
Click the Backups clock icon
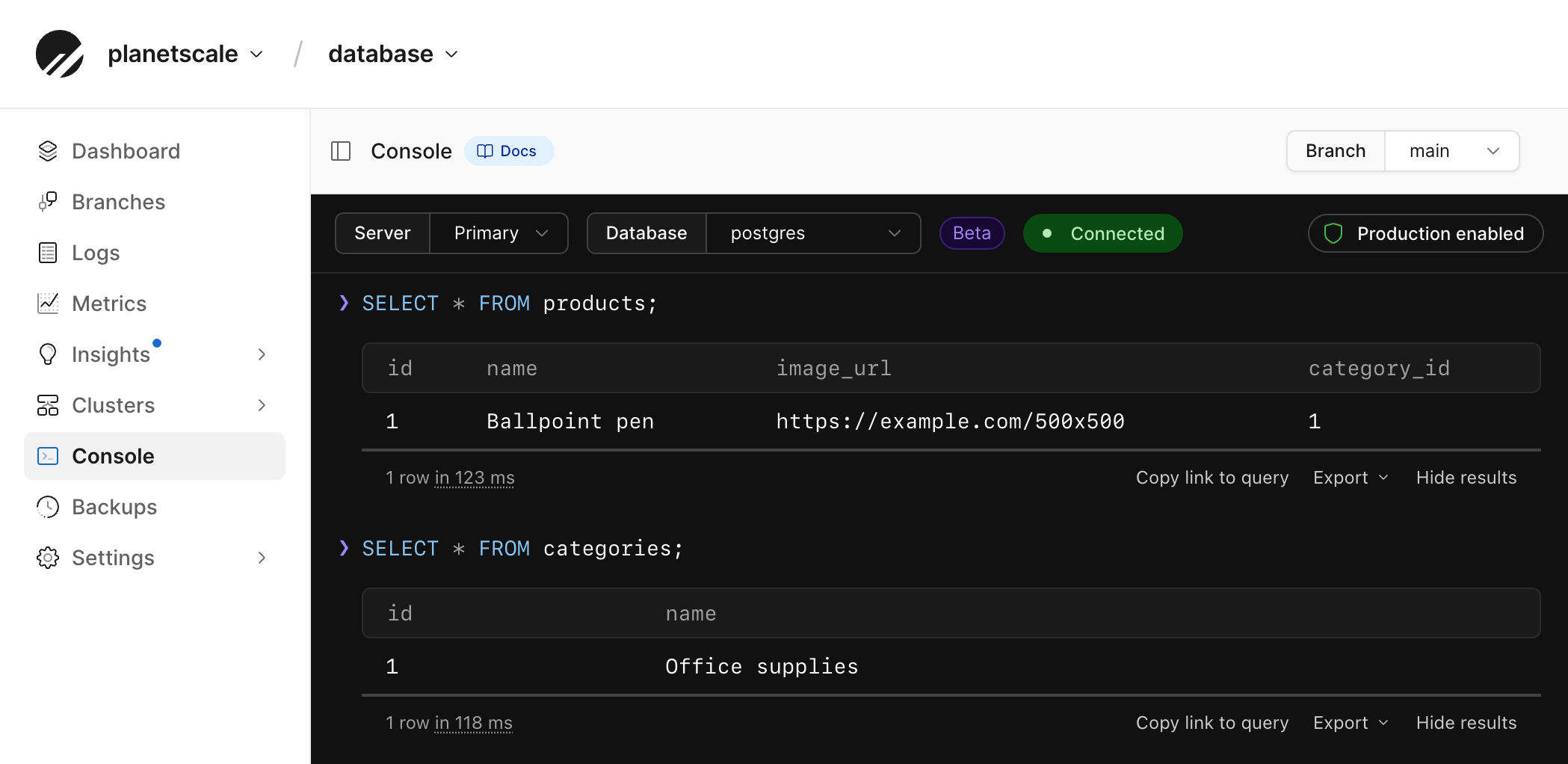coord(48,507)
